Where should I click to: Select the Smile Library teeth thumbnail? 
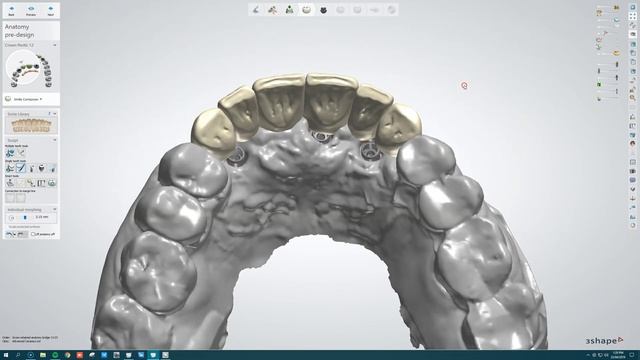coord(31,125)
